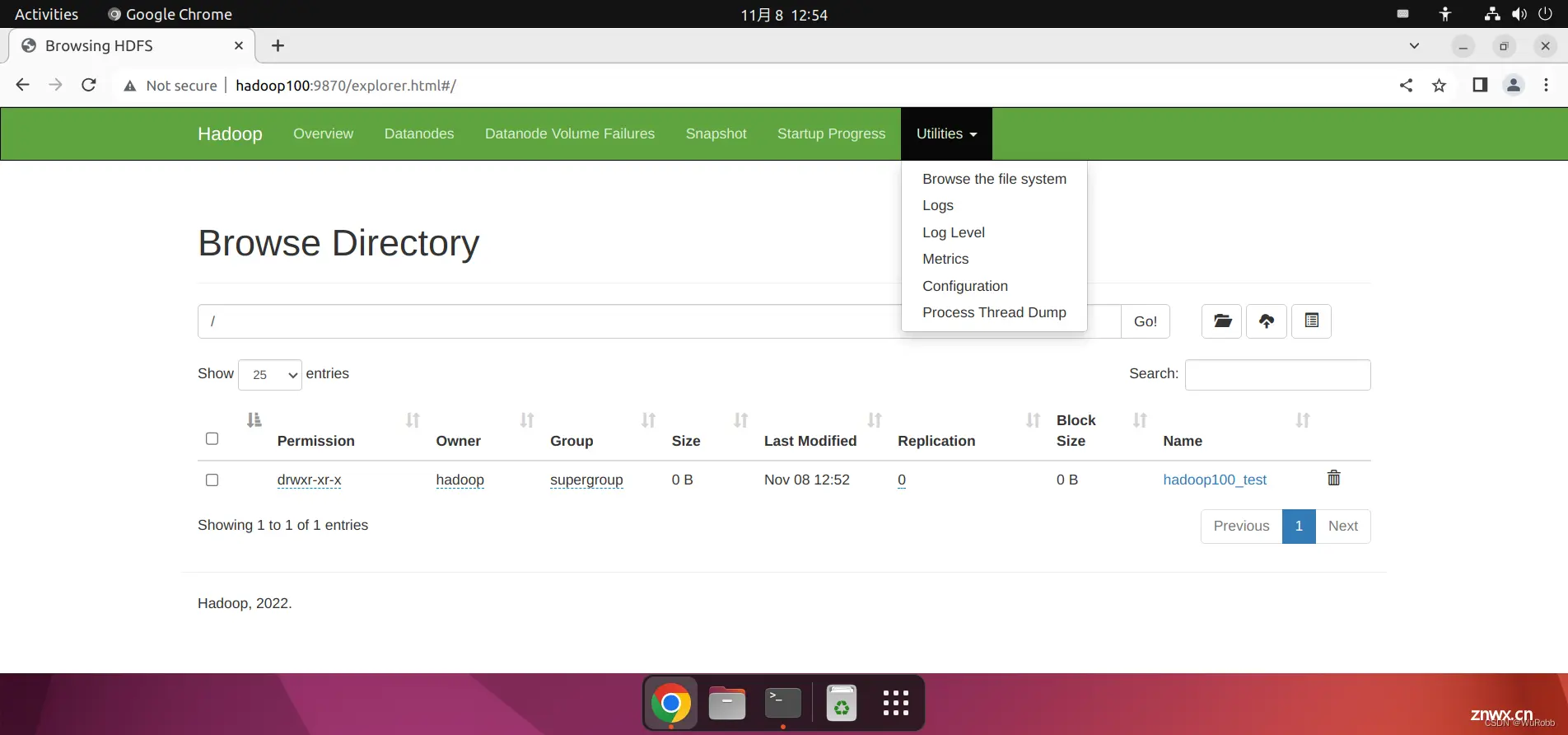Open a new browser tab with plus
This screenshot has width=1568, height=735.
pos(278,46)
